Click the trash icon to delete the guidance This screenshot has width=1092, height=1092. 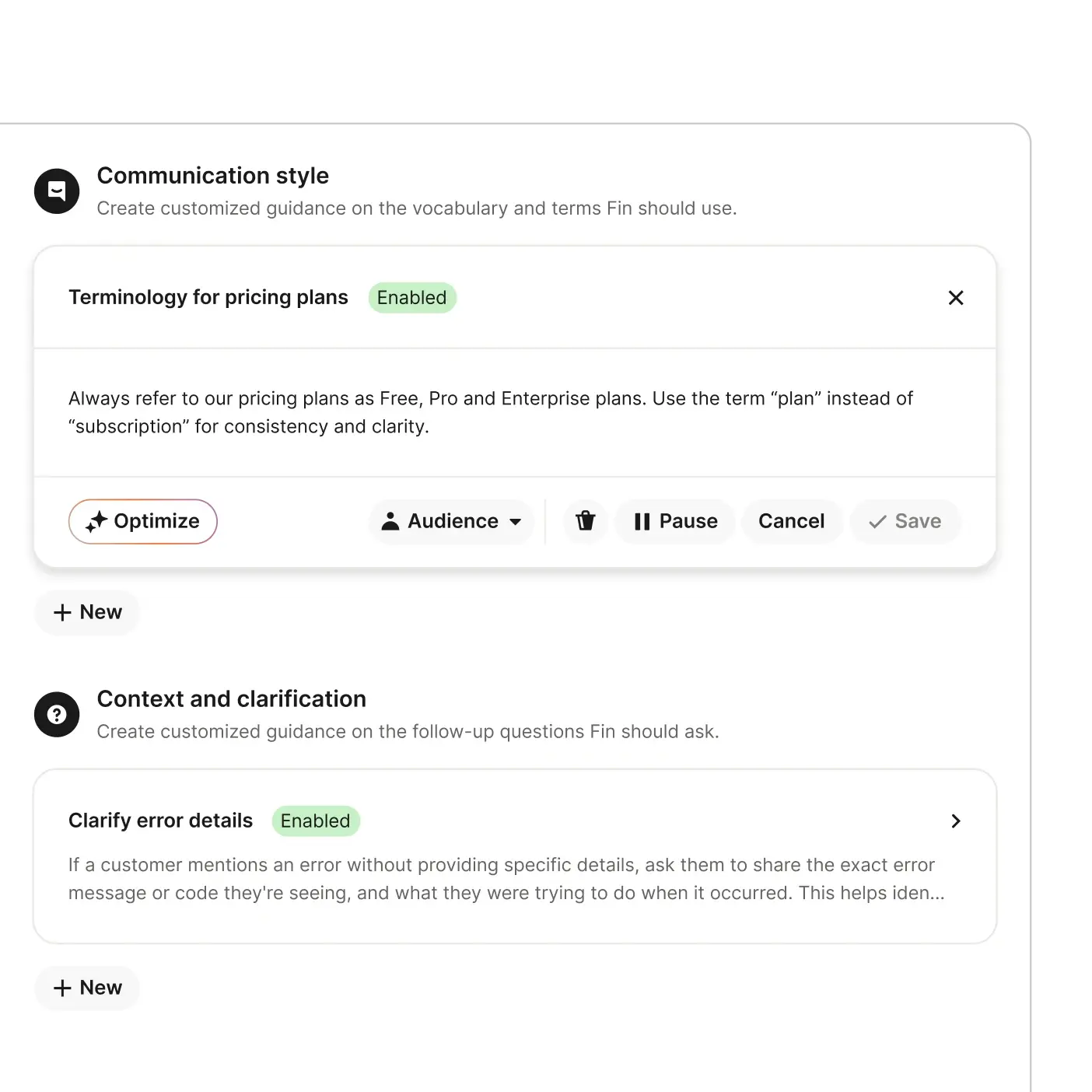click(585, 521)
